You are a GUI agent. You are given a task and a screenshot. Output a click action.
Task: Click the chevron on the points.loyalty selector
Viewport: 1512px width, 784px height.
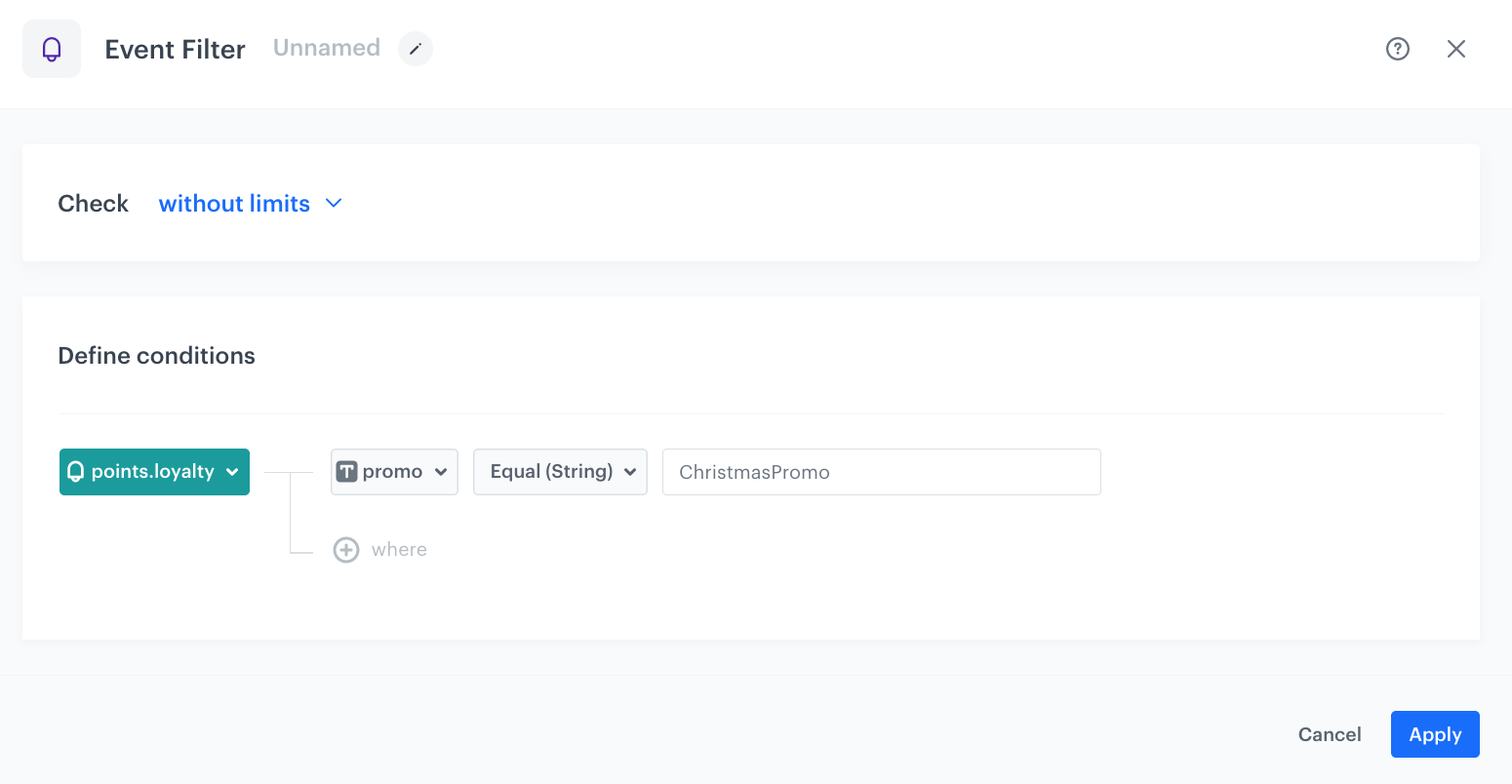[x=233, y=472]
